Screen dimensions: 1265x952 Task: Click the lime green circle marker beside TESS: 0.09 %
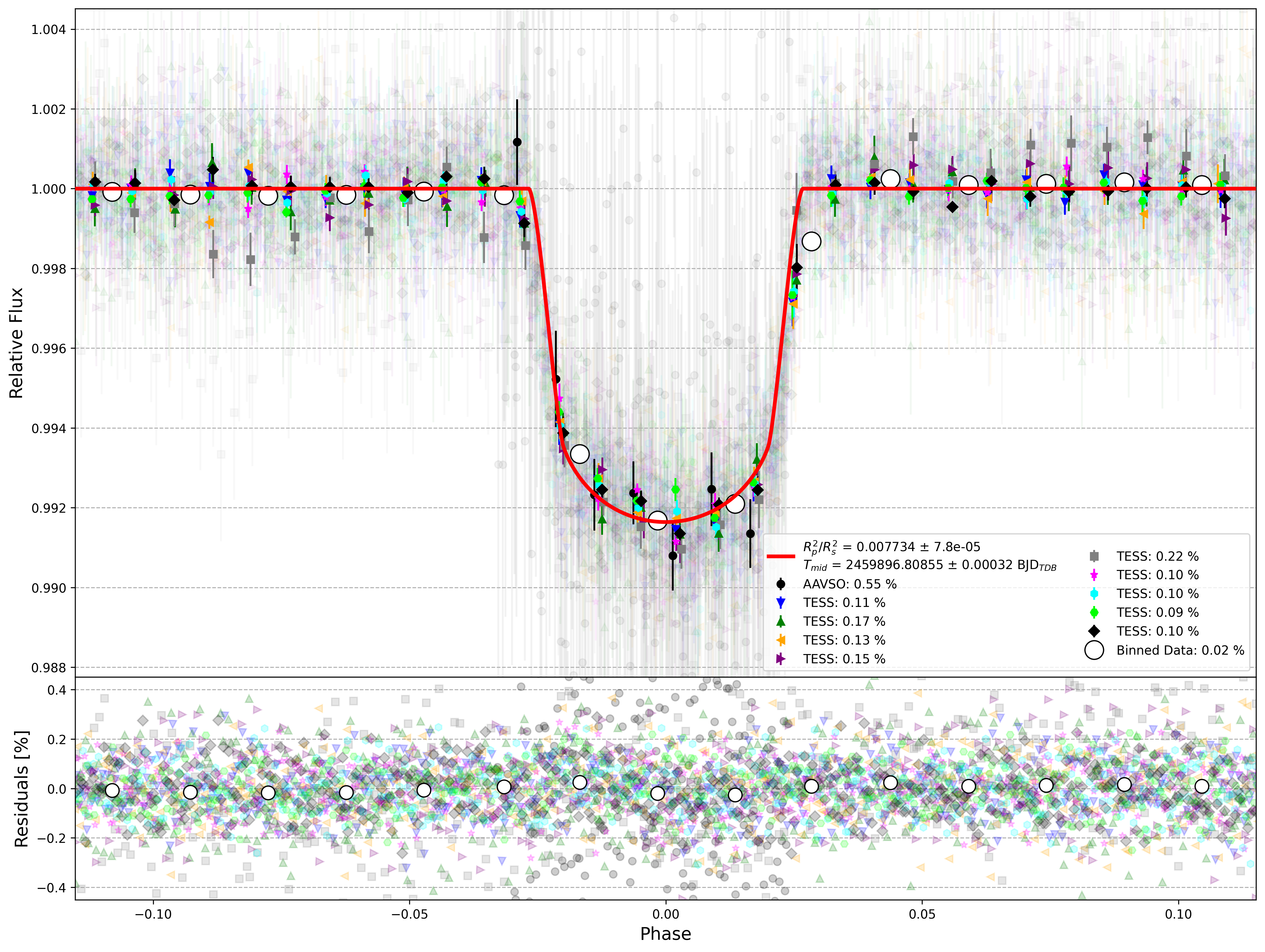coord(1094,612)
